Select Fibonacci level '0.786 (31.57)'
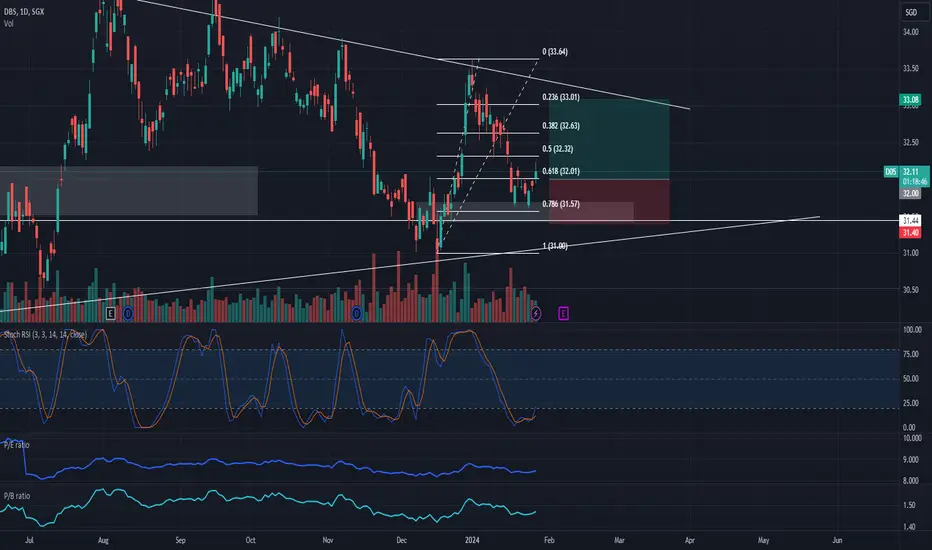This screenshot has width=932, height=550. coord(561,204)
